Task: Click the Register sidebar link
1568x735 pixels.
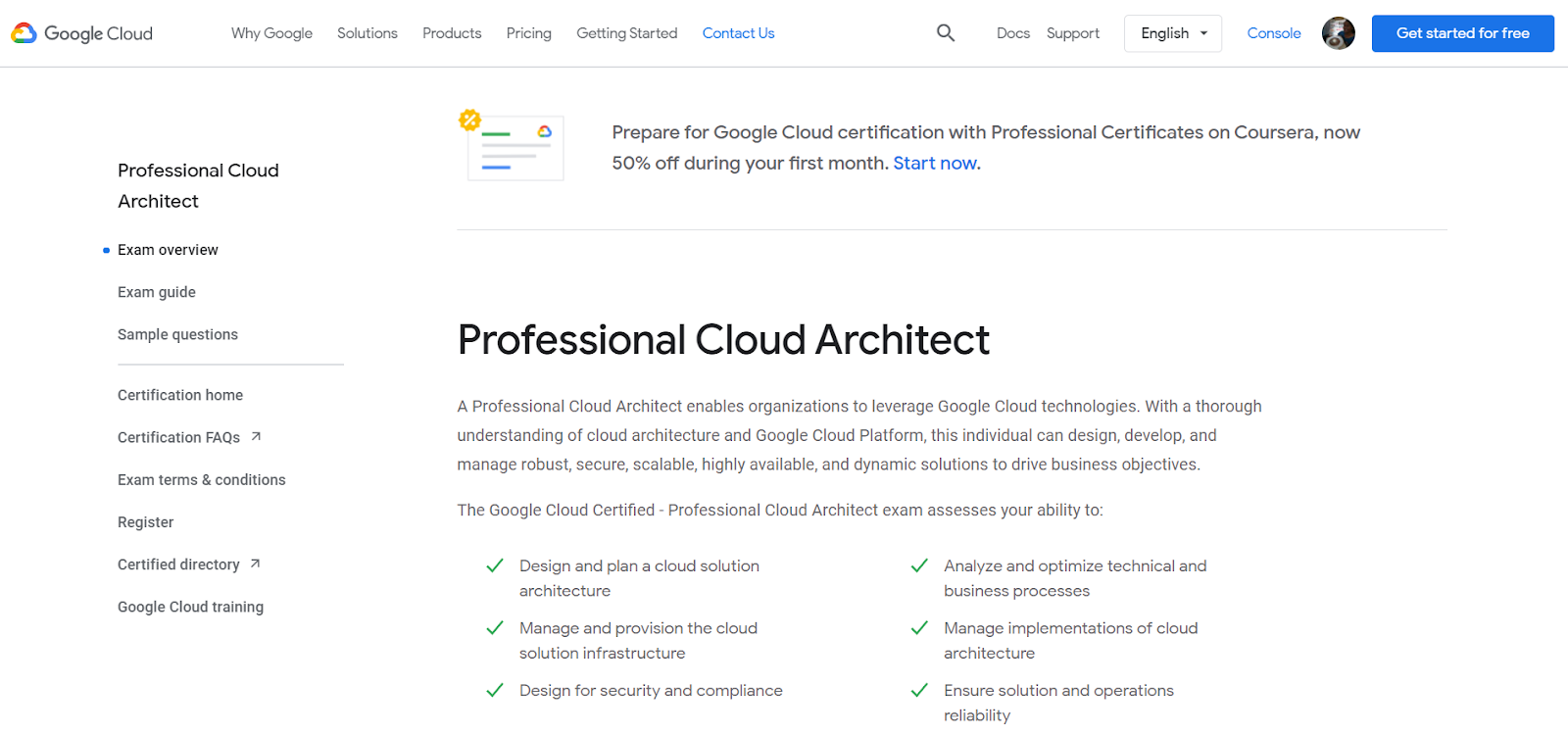Action: 145,522
